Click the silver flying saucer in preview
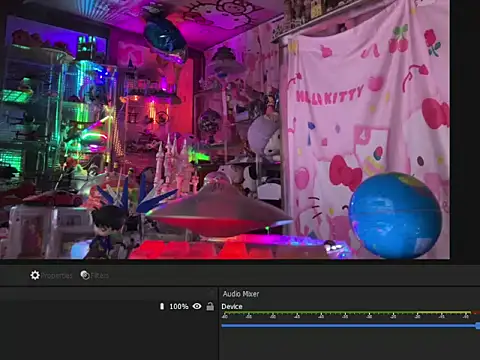Viewport: 480px width, 360px height. [x=218, y=208]
